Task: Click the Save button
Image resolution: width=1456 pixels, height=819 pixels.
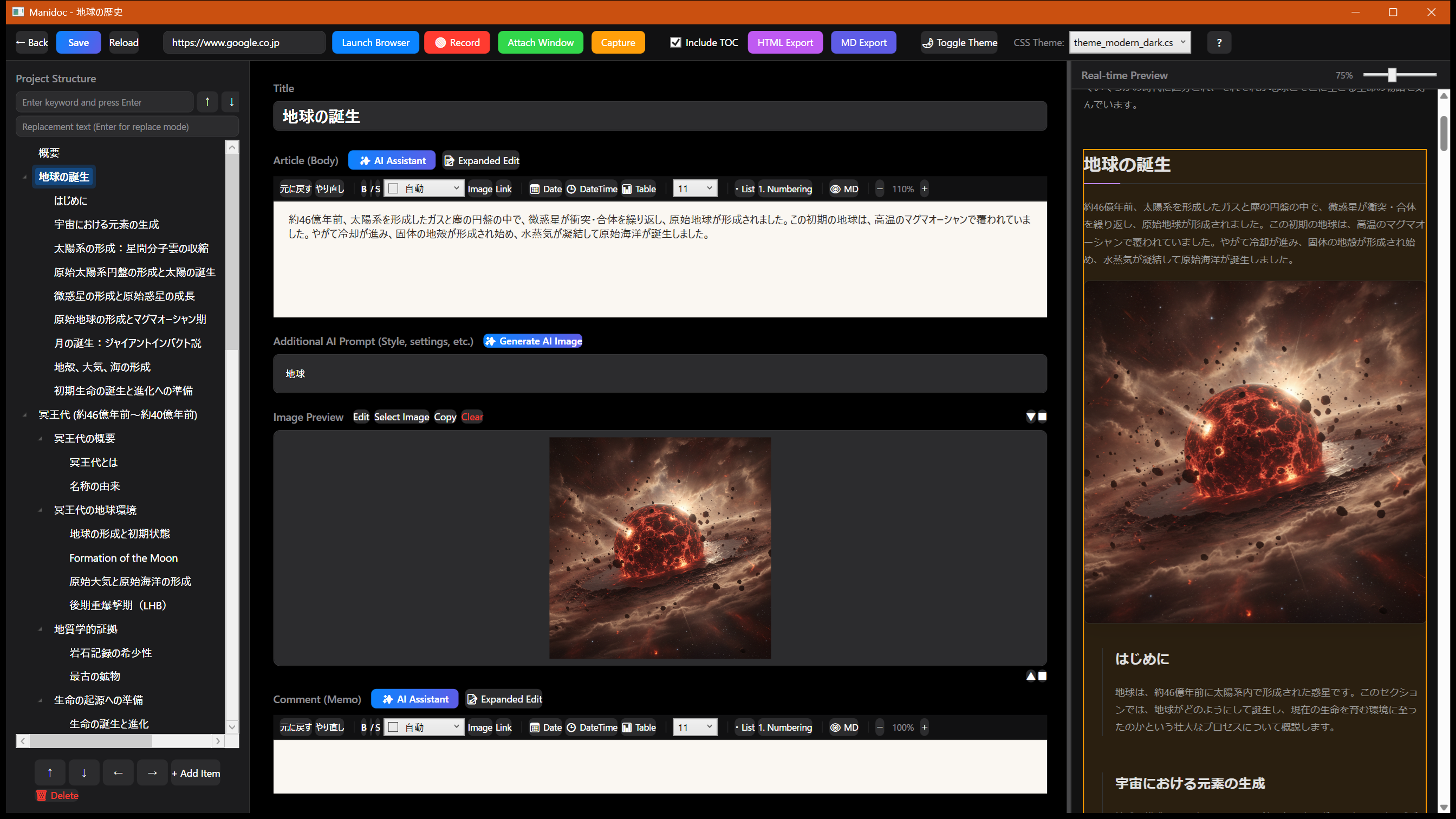Action: tap(78, 42)
